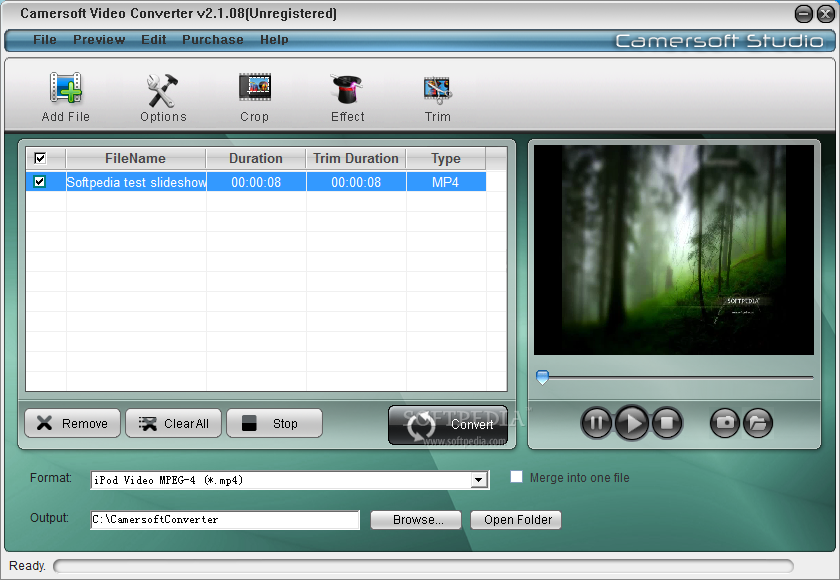Click the Stop conversion button
The width and height of the screenshot is (840, 580).
click(x=274, y=423)
